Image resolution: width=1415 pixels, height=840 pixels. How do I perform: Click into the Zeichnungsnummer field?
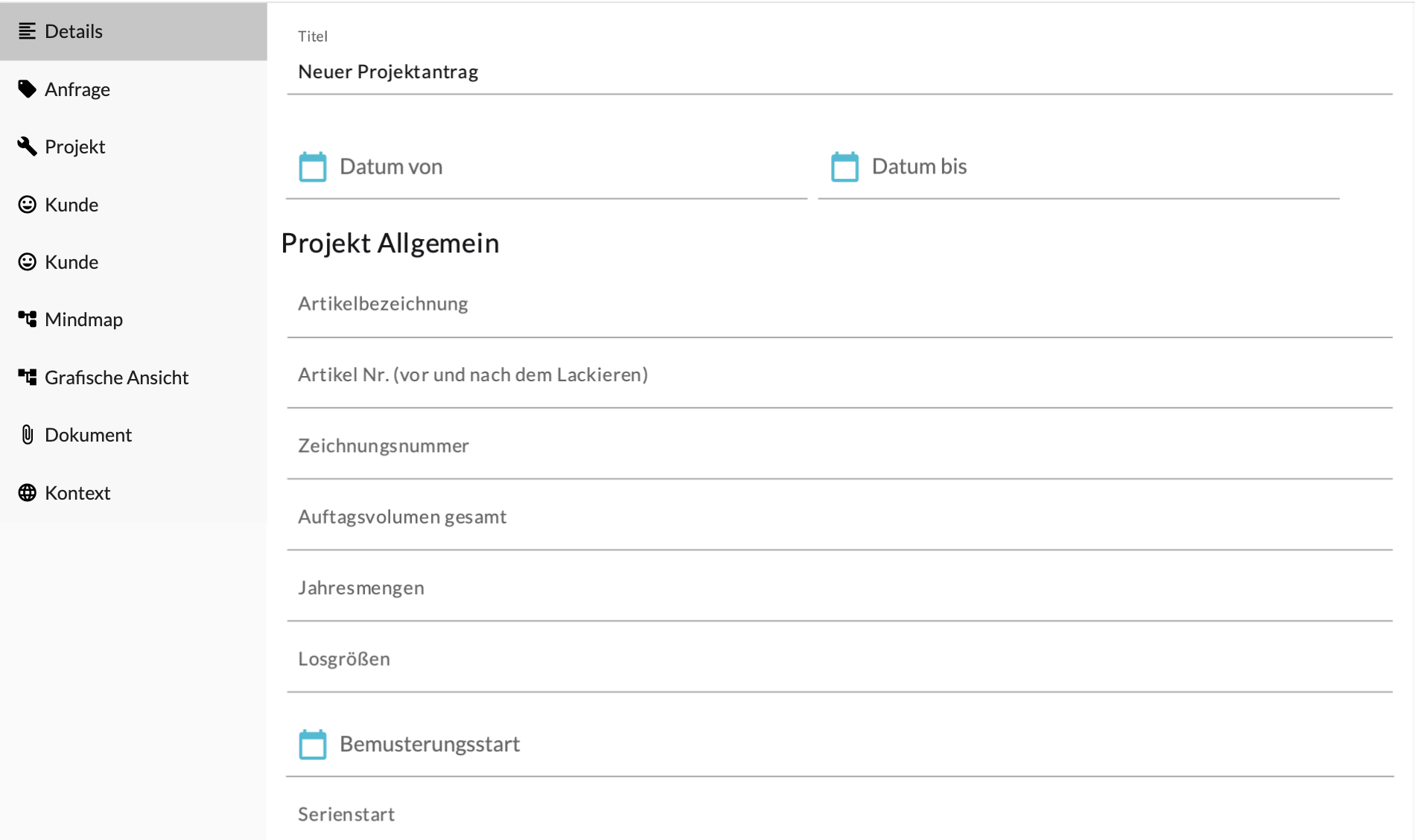coord(839,446)
